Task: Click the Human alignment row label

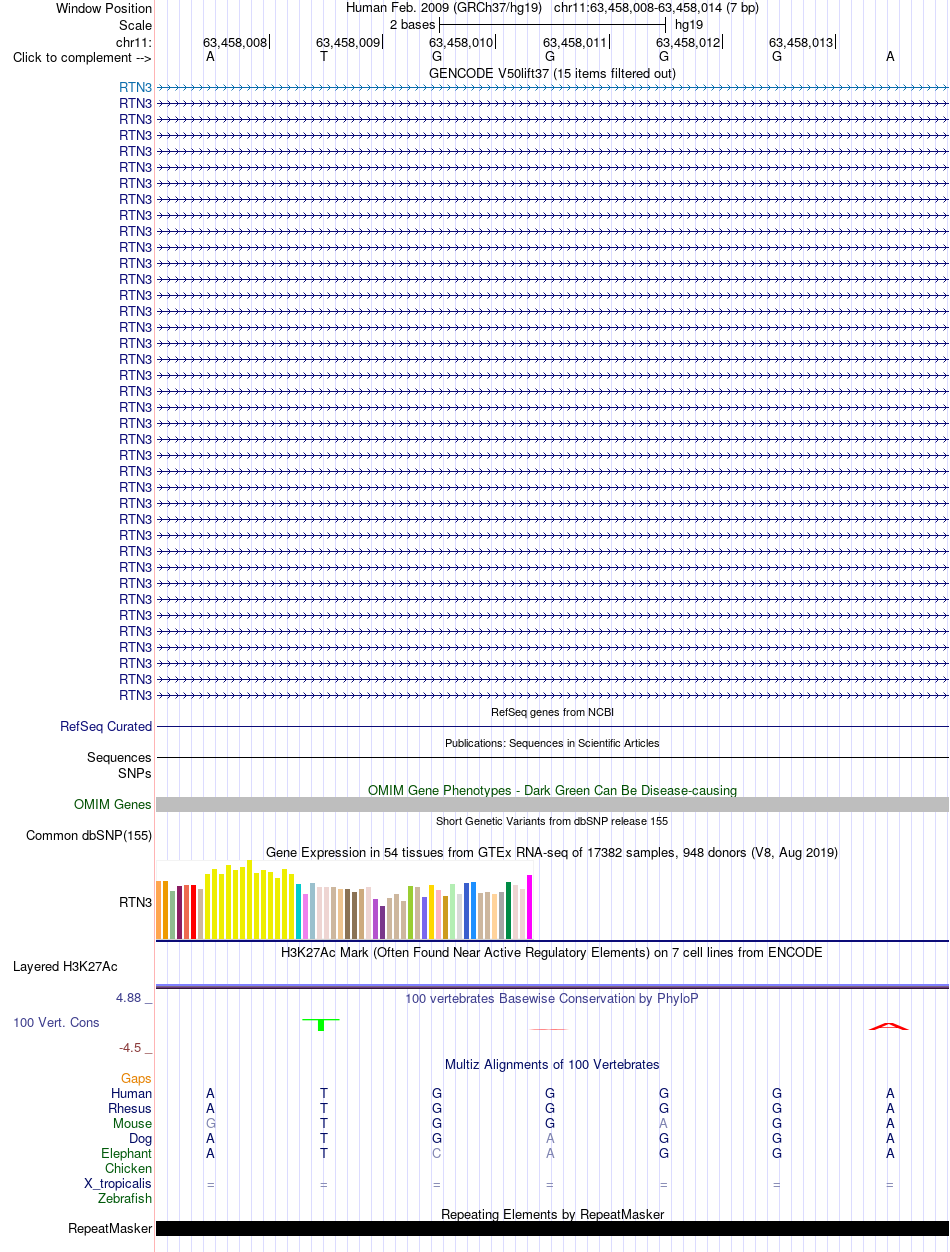Action: [x=132, y=1093]
